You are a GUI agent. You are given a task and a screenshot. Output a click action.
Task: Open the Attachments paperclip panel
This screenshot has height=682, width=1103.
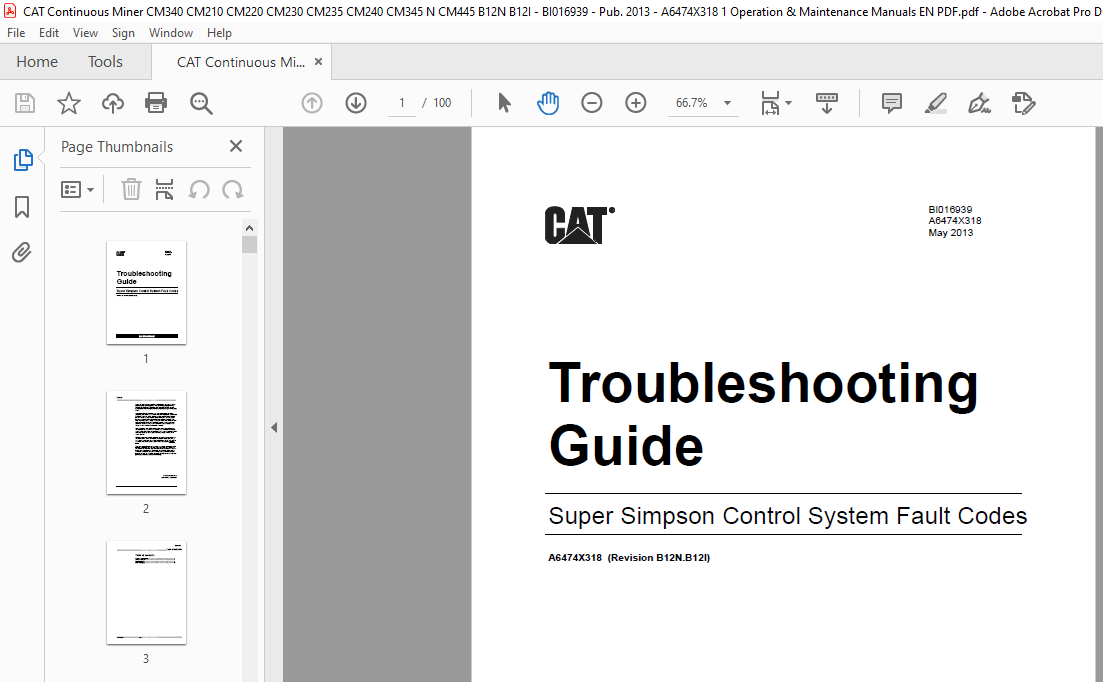tap(22, 252)
